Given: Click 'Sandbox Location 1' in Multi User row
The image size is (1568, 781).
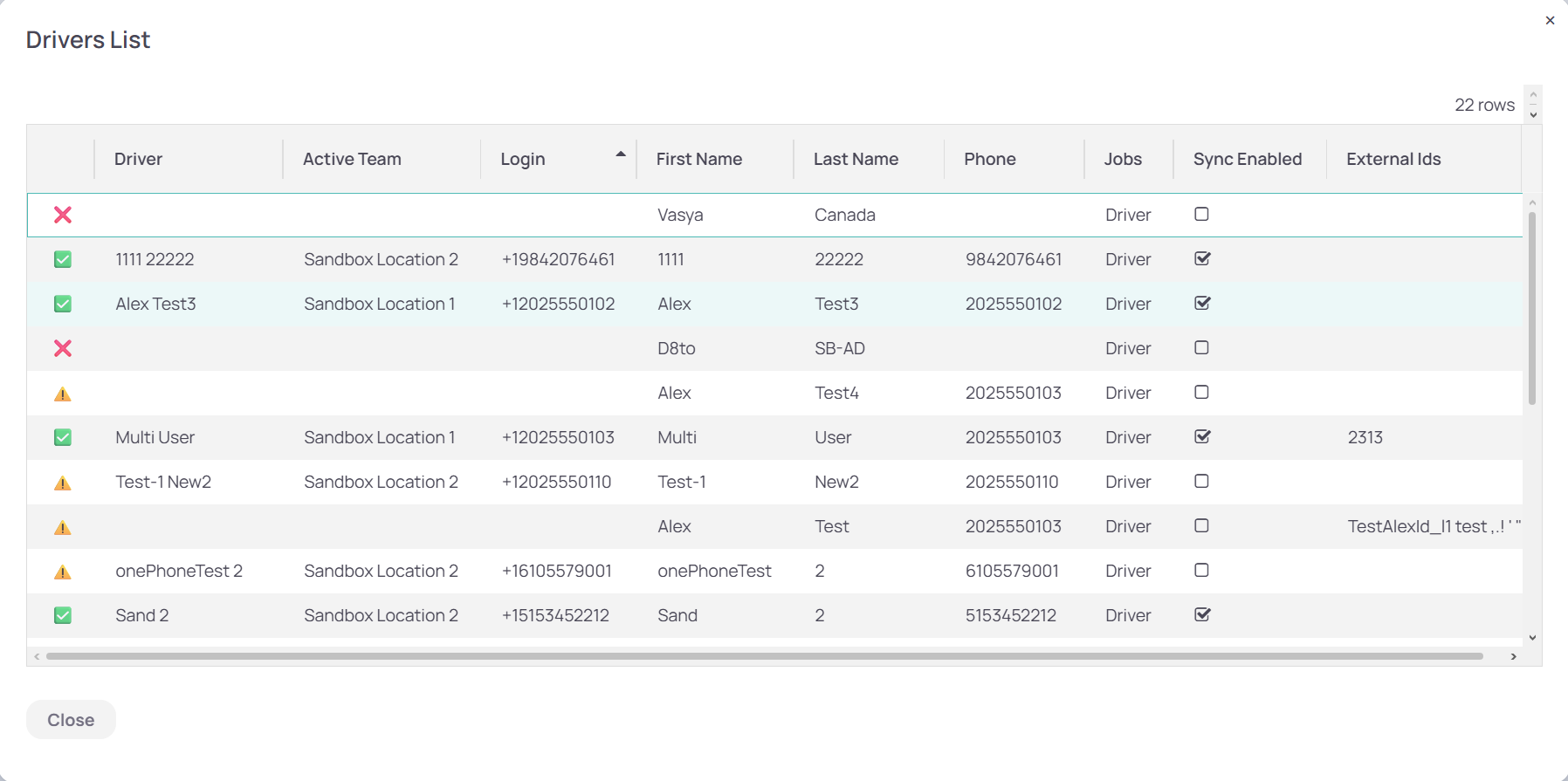Looking at the screenshot, I should coord(380,437).
